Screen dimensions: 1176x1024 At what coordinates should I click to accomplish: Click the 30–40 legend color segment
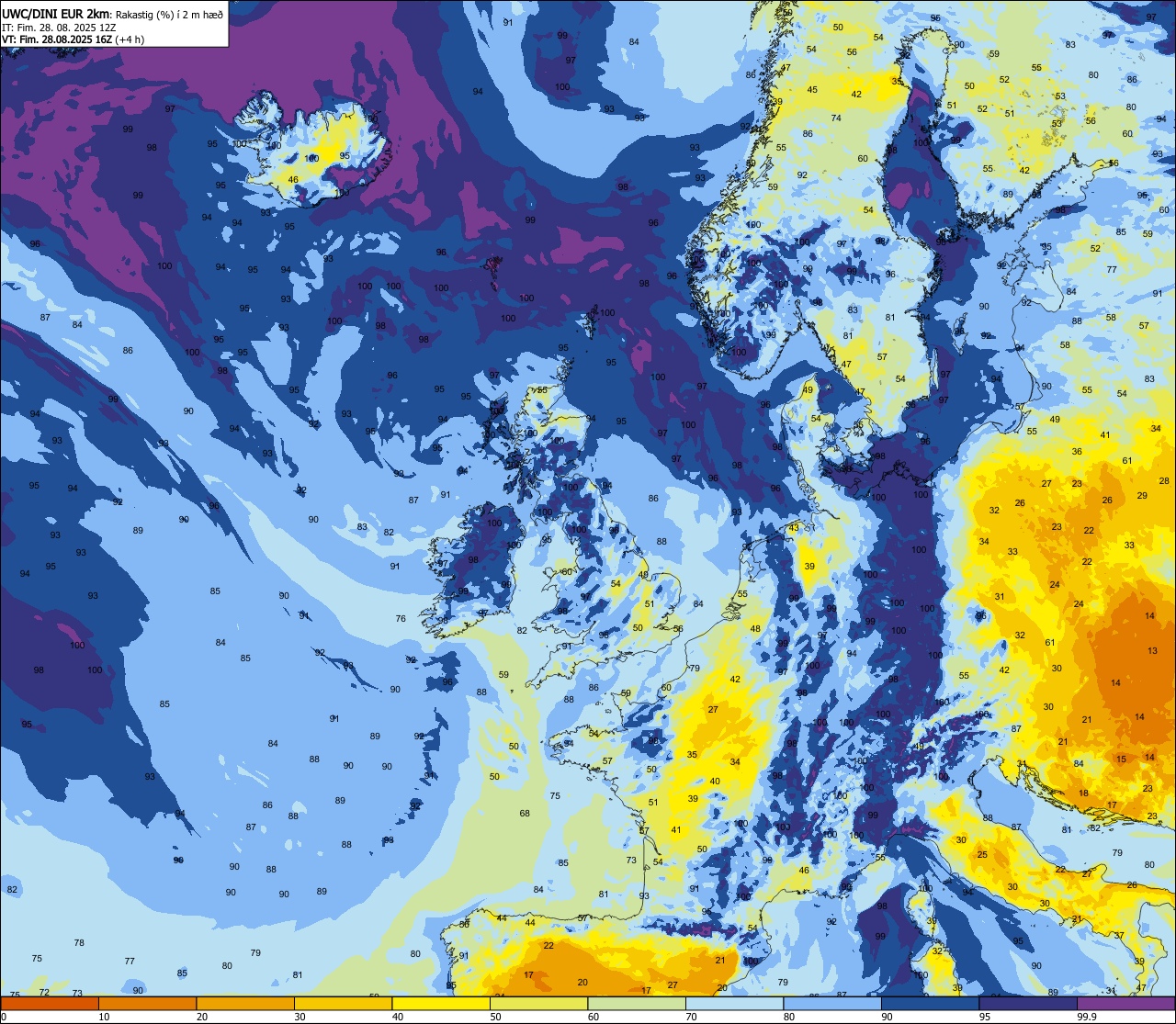(x=343, y=1003)
